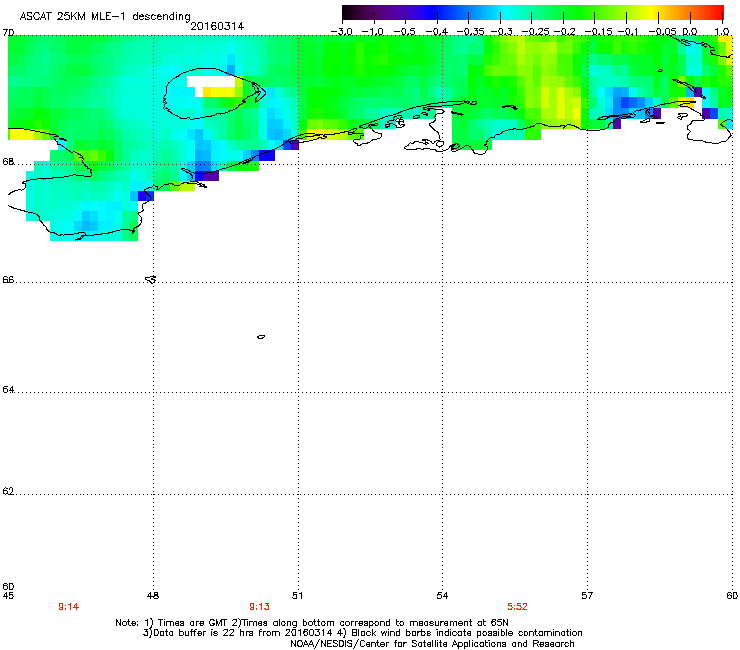Viewport: 740px width, 650px height.
Task: Click the longitude label "54" on the bottom axis
Action: click(x=442, y=596)
